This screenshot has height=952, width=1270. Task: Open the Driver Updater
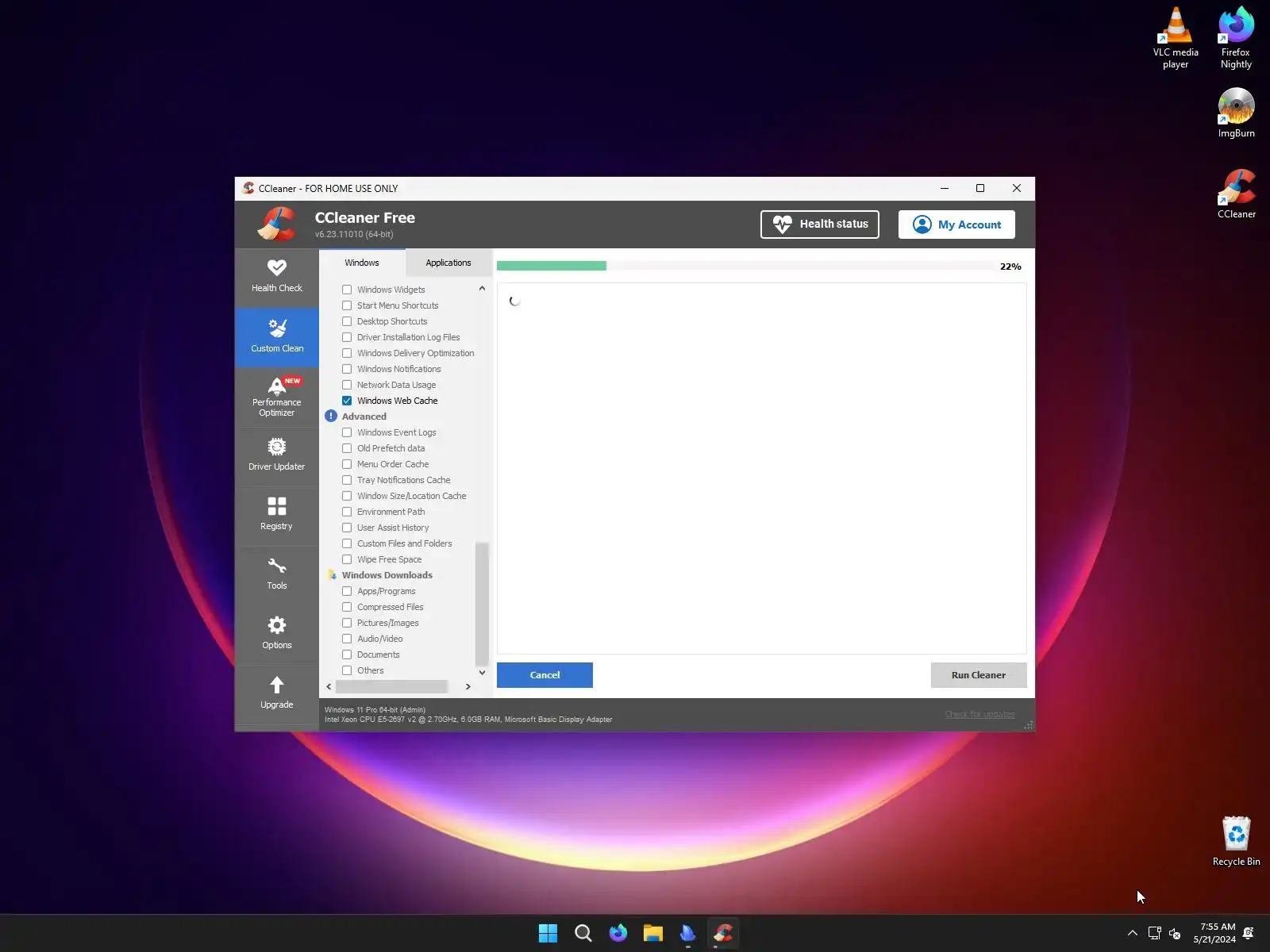(x=276, y=455)
